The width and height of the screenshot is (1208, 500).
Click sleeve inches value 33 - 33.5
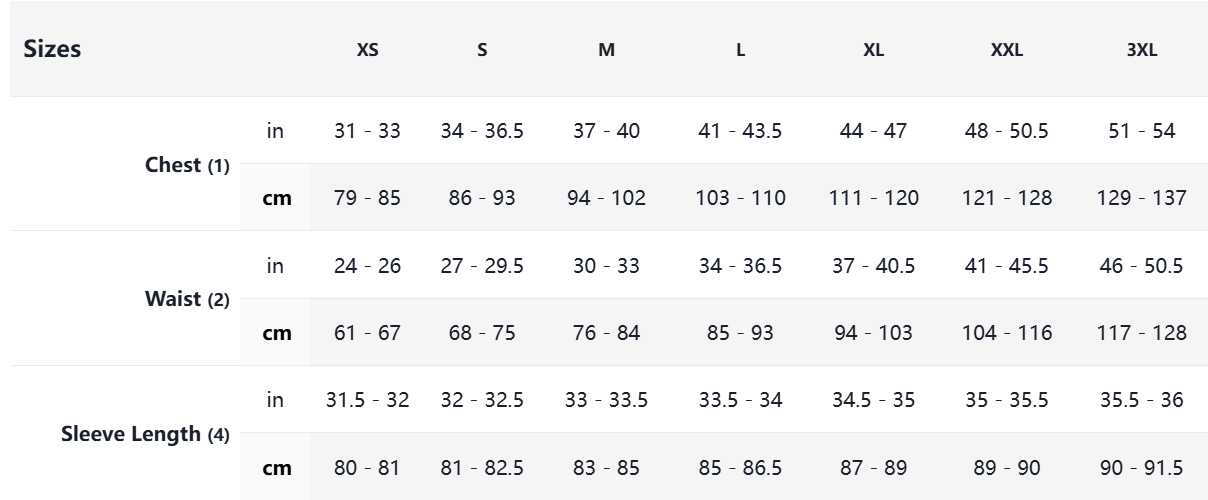coord(606,400)
